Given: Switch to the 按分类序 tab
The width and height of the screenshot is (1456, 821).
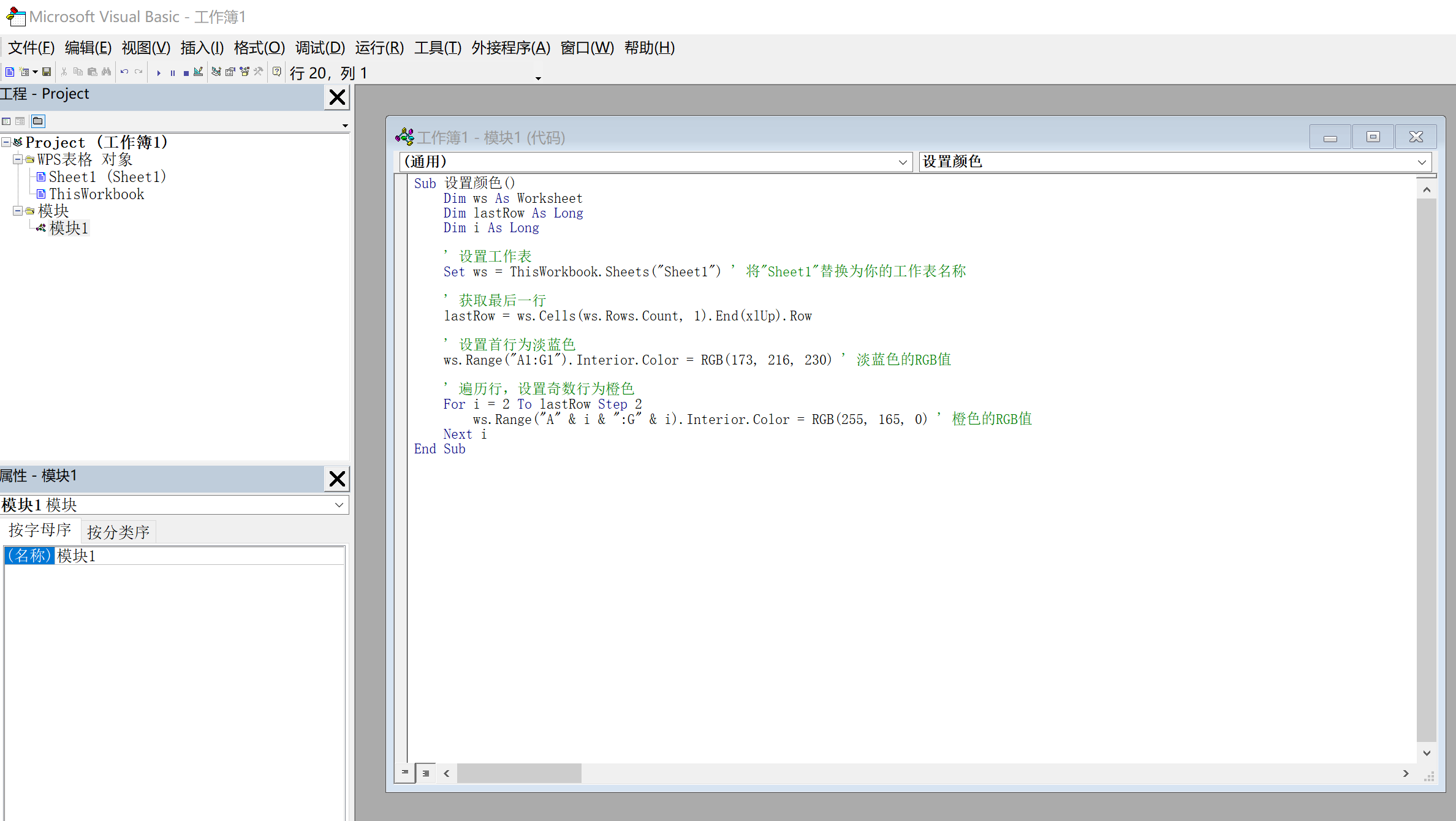Looking at the screenshot, I should tap(118, 531).
